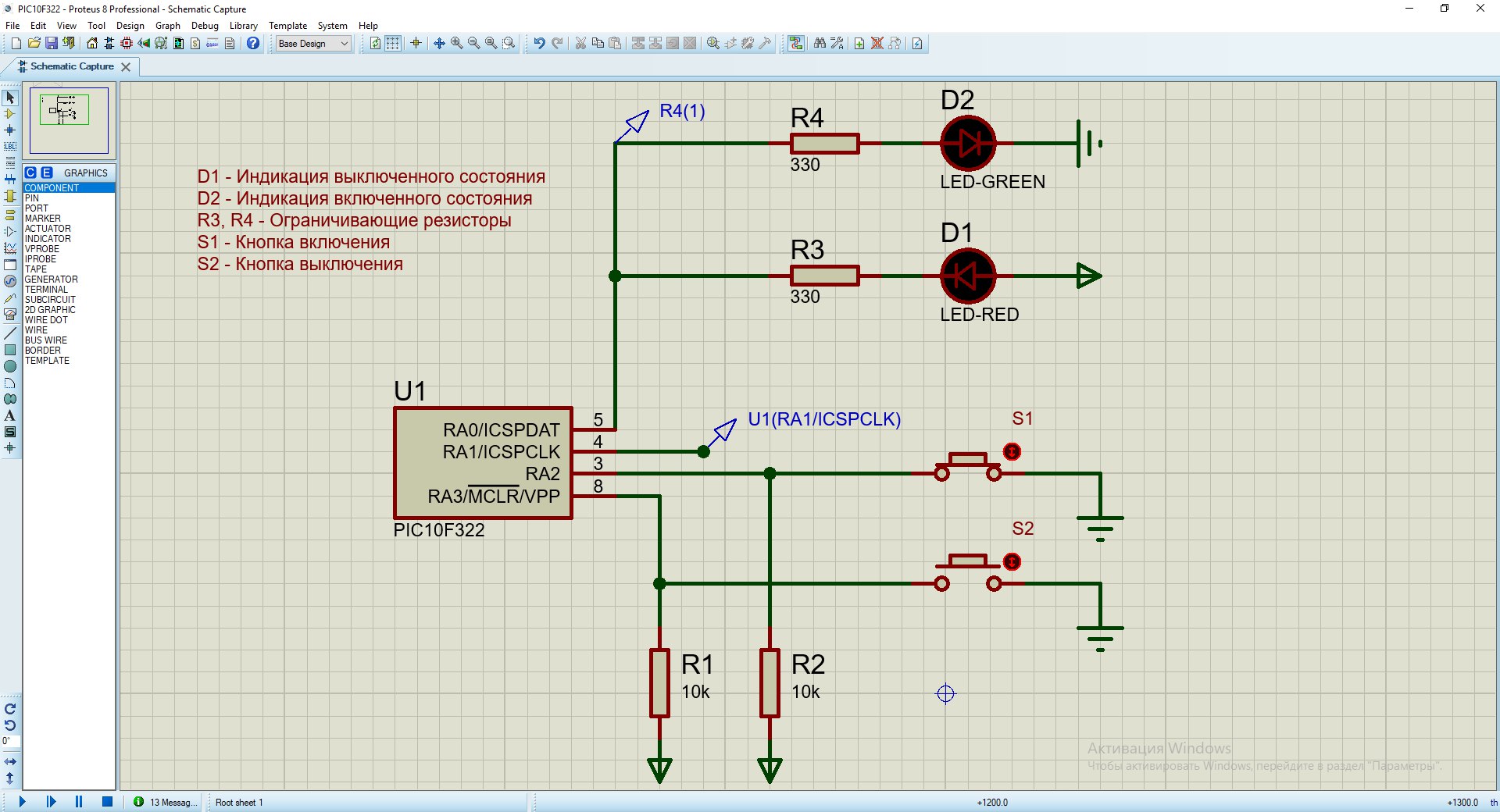The height and width of the screenshot is (812, 1500).
Task: Toggle the S1 push button actuator
Action: click(x=1012, y=451)
